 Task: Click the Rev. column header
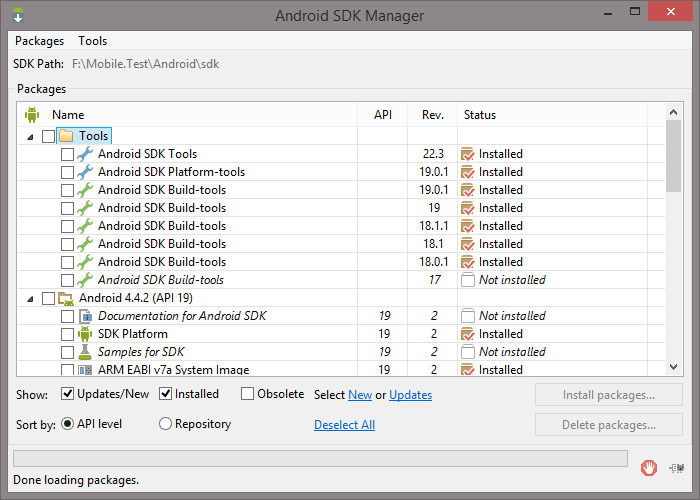pyautogui.click(x=433, y=115)
